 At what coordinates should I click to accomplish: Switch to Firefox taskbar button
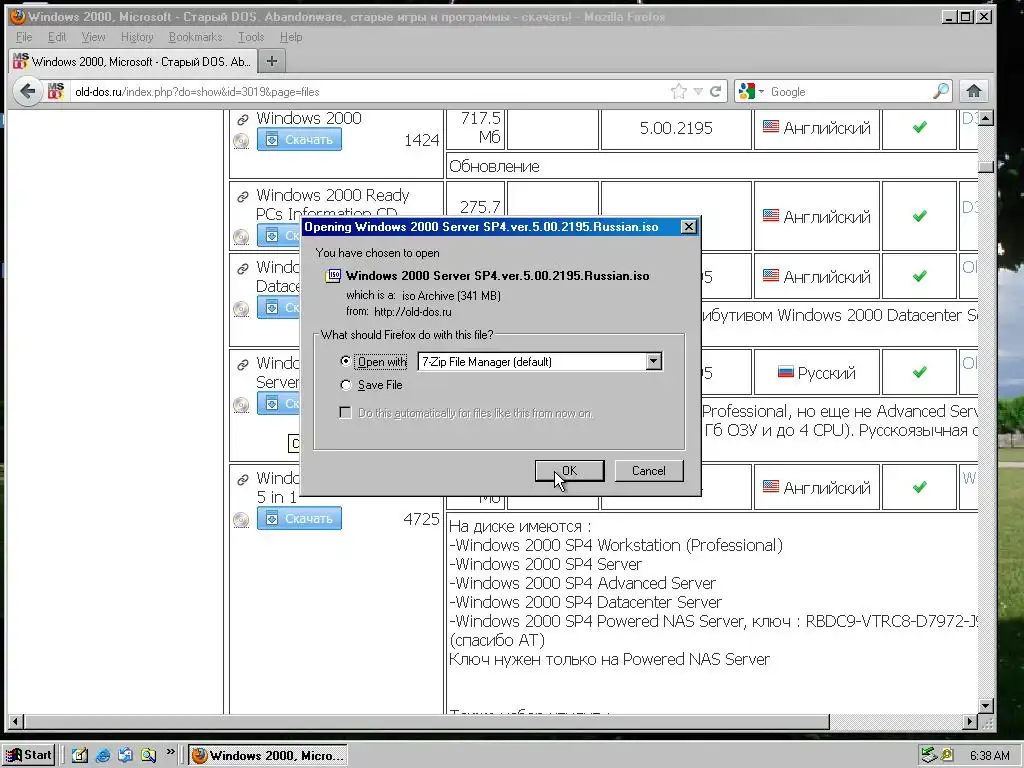[x=268, y=756]
